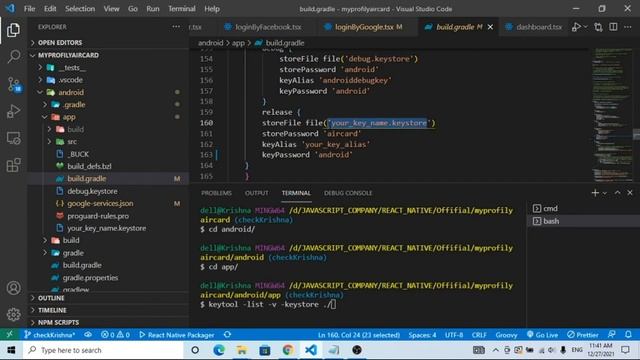Open the Extensions view
The height and width of the screenshot is (360, 640).
[13, 165]
